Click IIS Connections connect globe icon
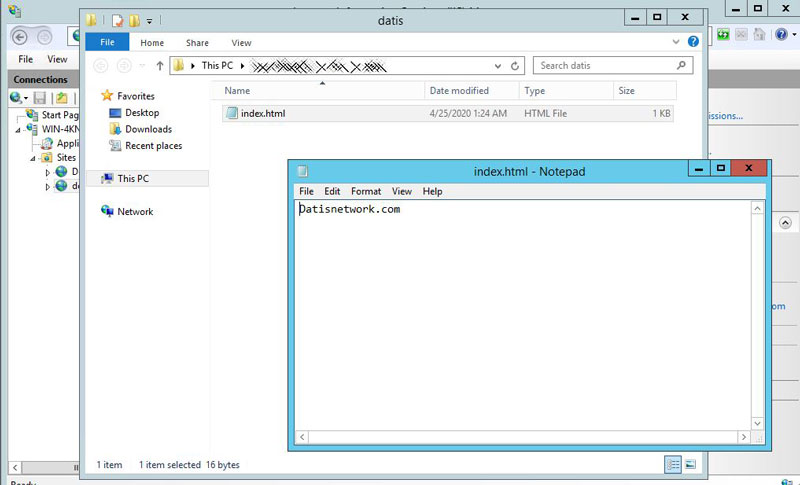This screenshot has width=800, height=485. [x=16, y=97]
